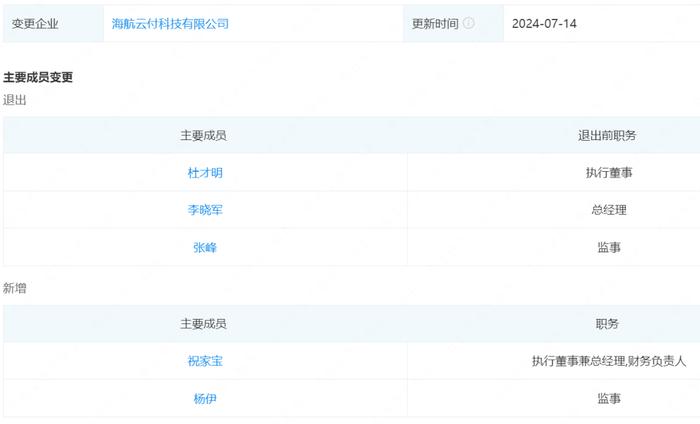Select the 总经理 cell for 李晓军
The width and height of the screenshot is (700, 424).
(609, 210)
